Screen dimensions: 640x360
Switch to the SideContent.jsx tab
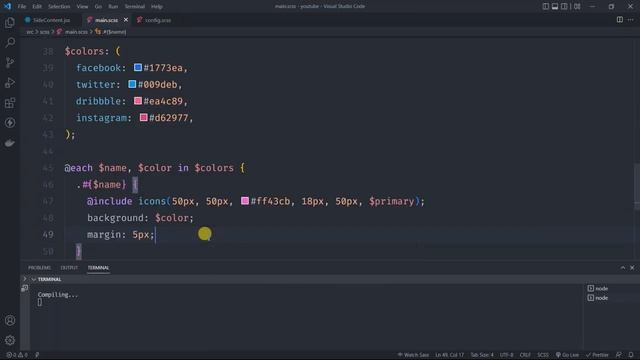(x=51, y=20)
